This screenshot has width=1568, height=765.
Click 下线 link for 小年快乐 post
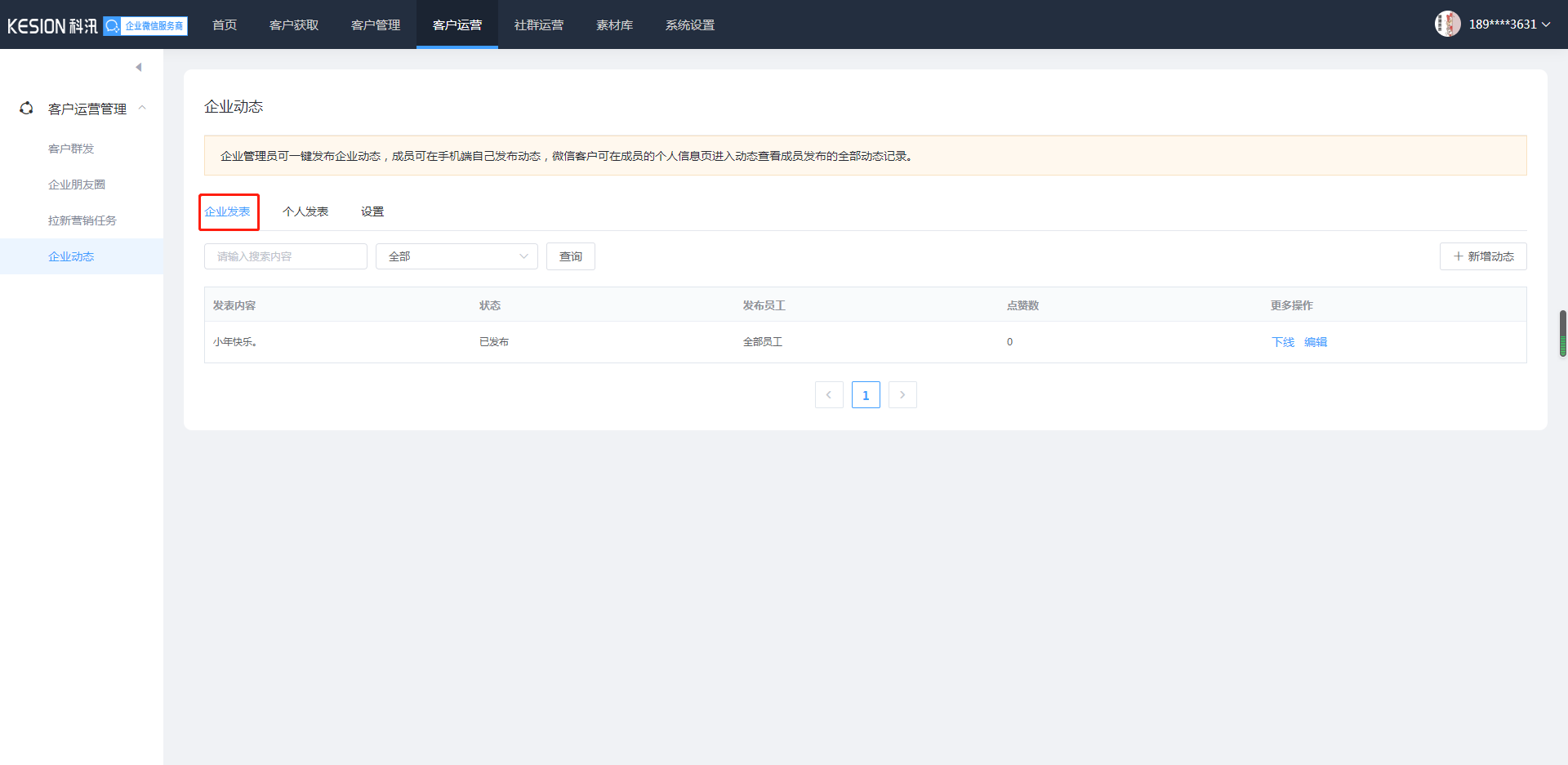[x=1283, y=342]
